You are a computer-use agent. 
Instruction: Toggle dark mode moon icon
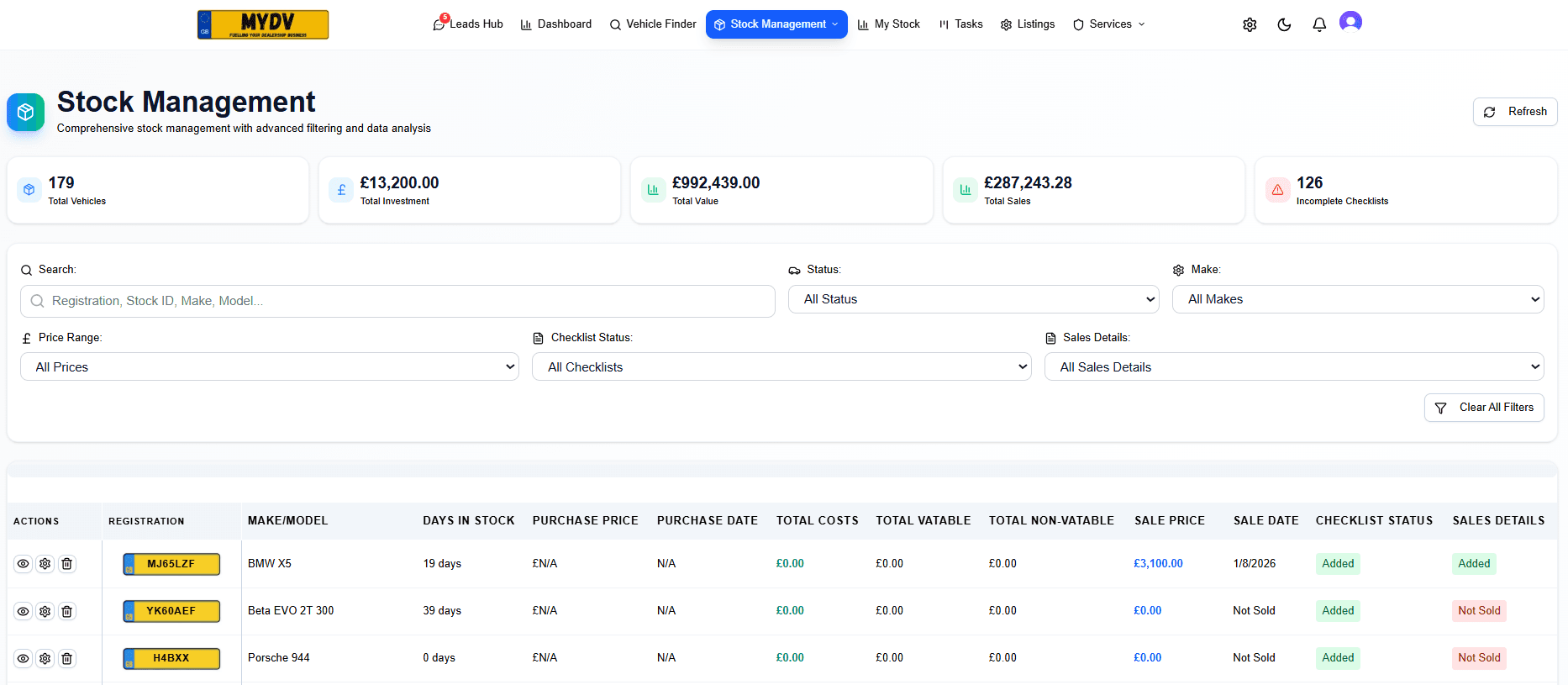(1284, 24)
